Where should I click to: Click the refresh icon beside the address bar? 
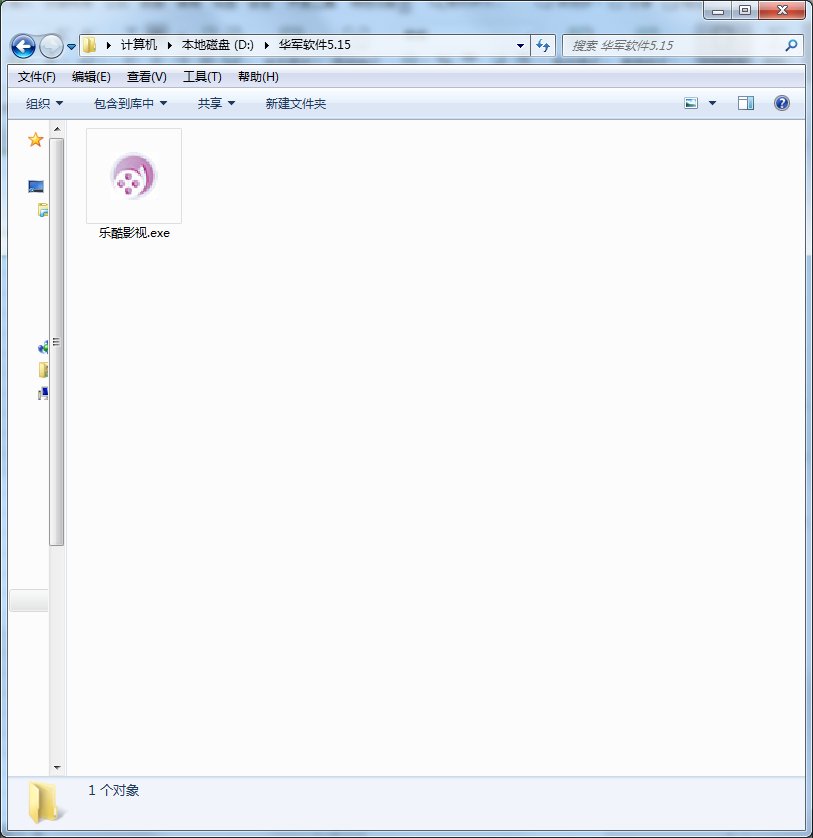(x=544, y=45)
